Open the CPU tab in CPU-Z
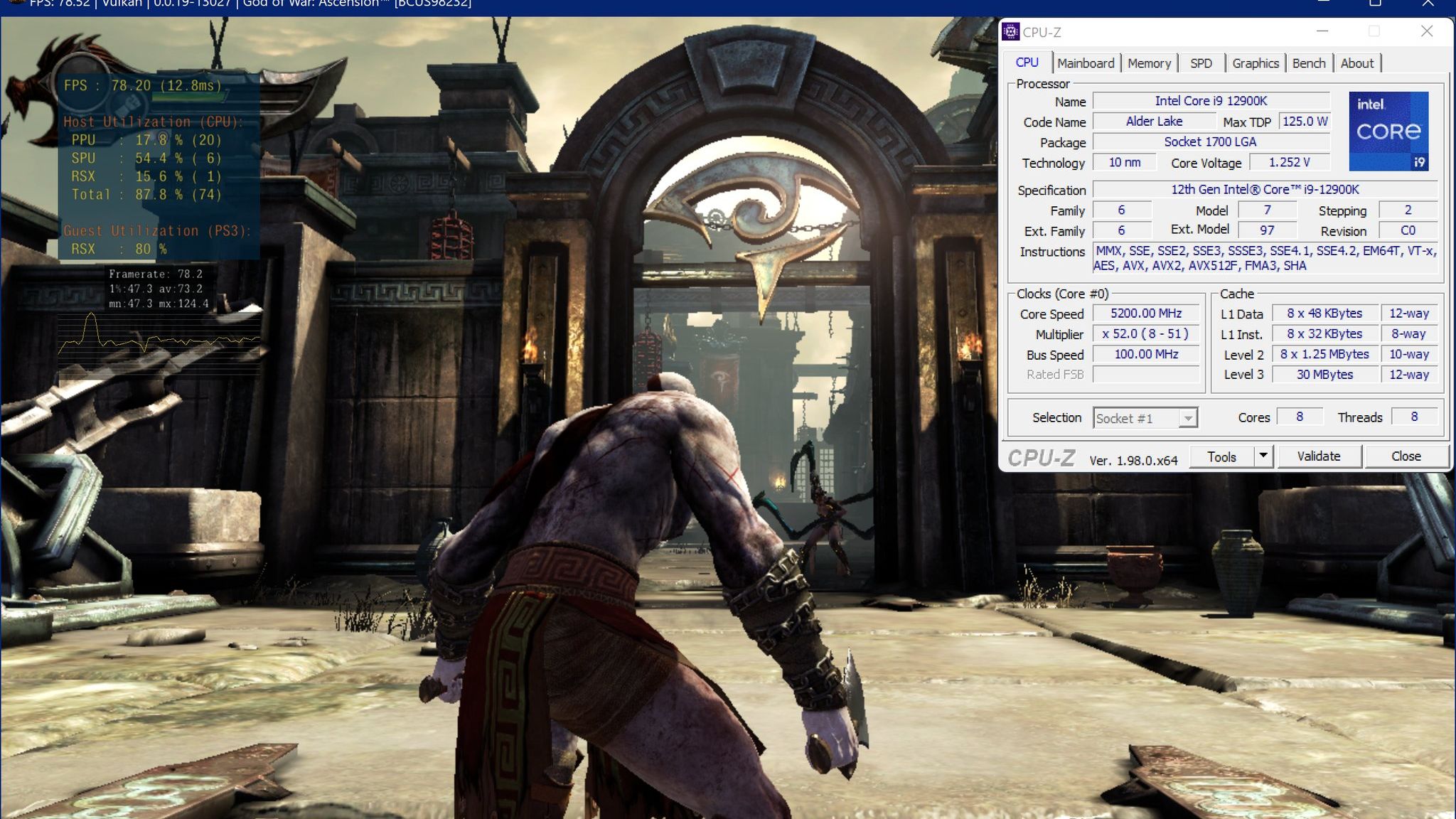 coord(1027,63)
